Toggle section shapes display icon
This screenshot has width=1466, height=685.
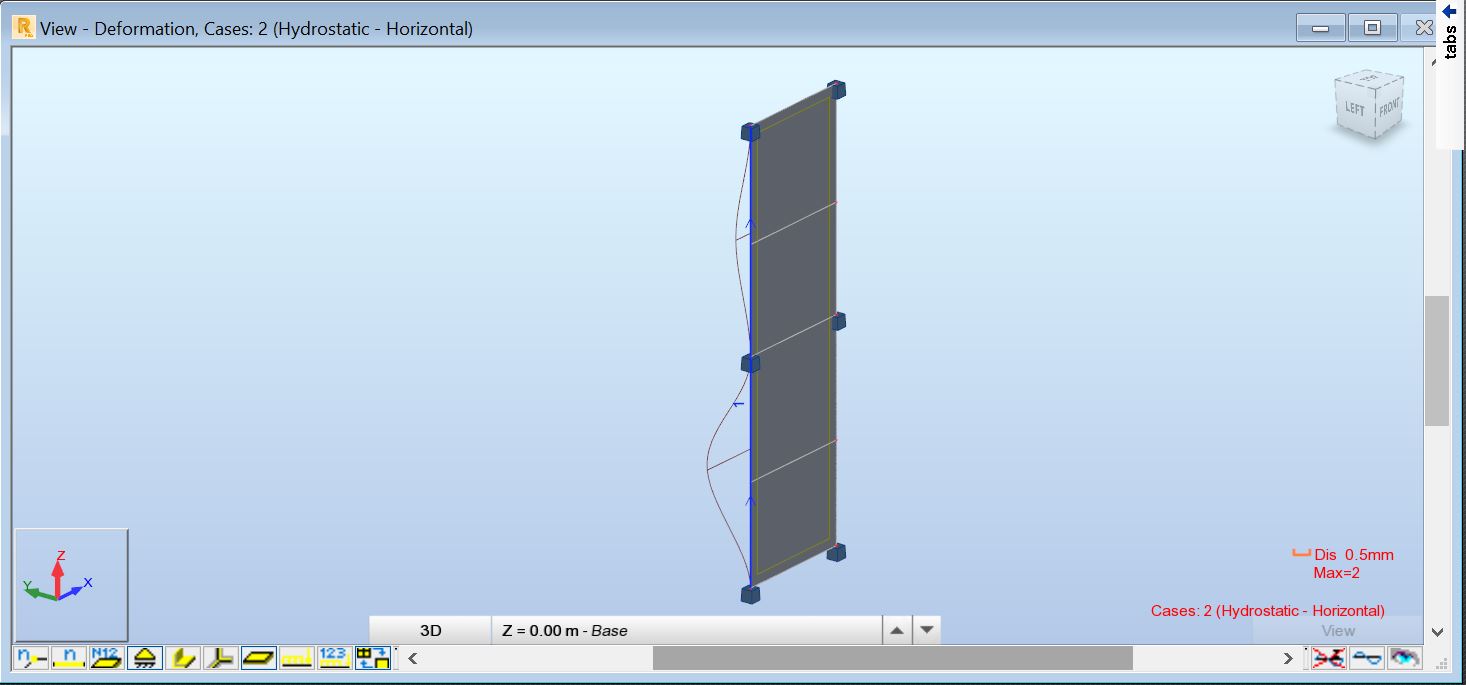[x=183, y=658]
